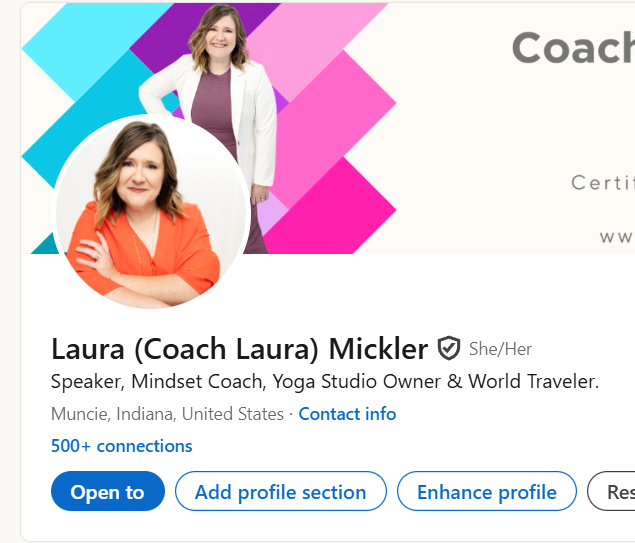Select Add profile section
Image resolution: width=635 pixels, height=543 pixels.
281,491
